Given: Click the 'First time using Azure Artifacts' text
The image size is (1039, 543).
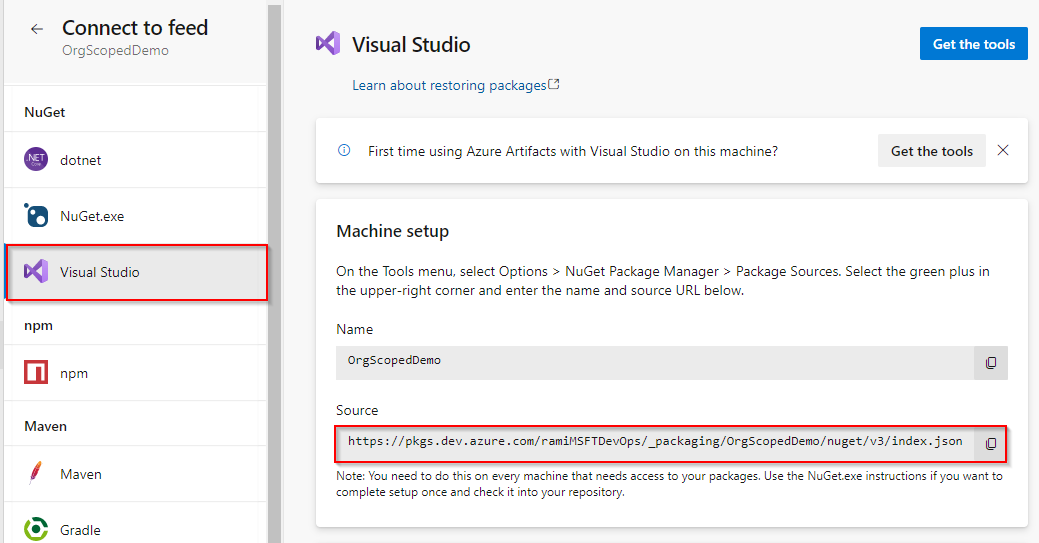Looking at the screenshot, I should pos(573,151).
